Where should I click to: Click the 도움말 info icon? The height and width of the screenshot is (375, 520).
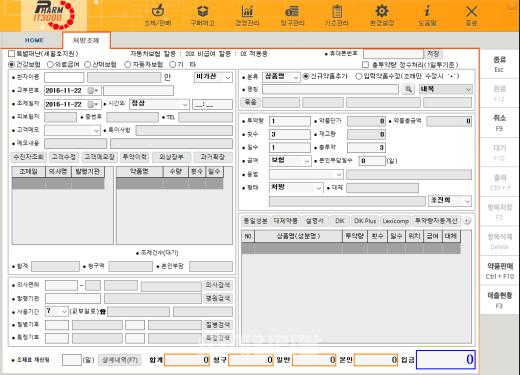click(427, 12)
